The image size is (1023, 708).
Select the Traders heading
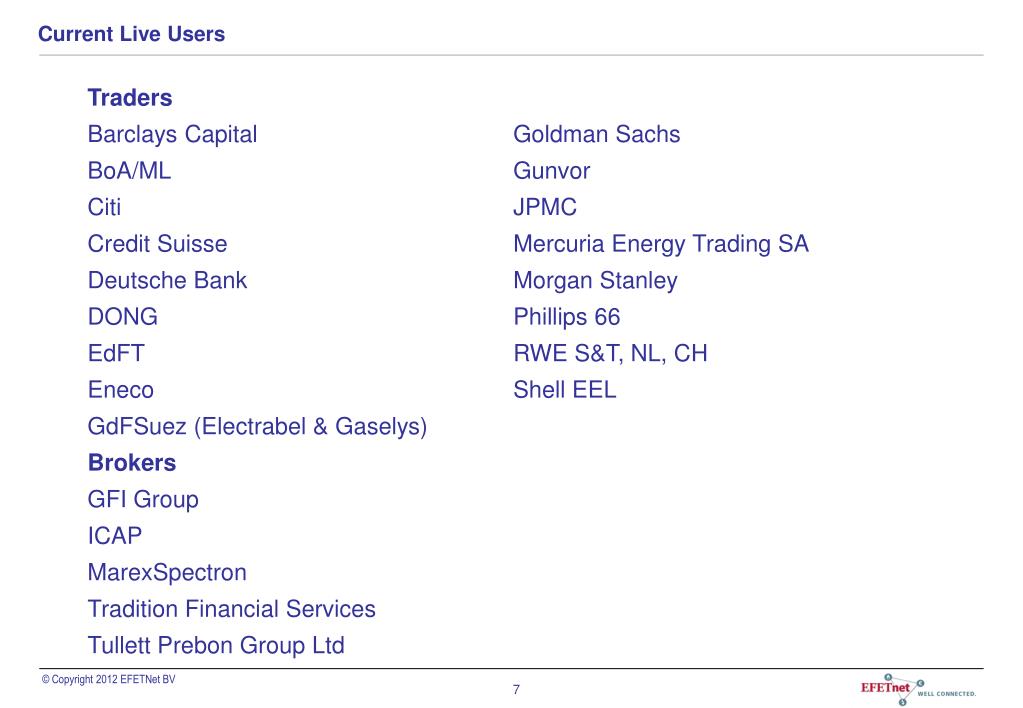130,98
